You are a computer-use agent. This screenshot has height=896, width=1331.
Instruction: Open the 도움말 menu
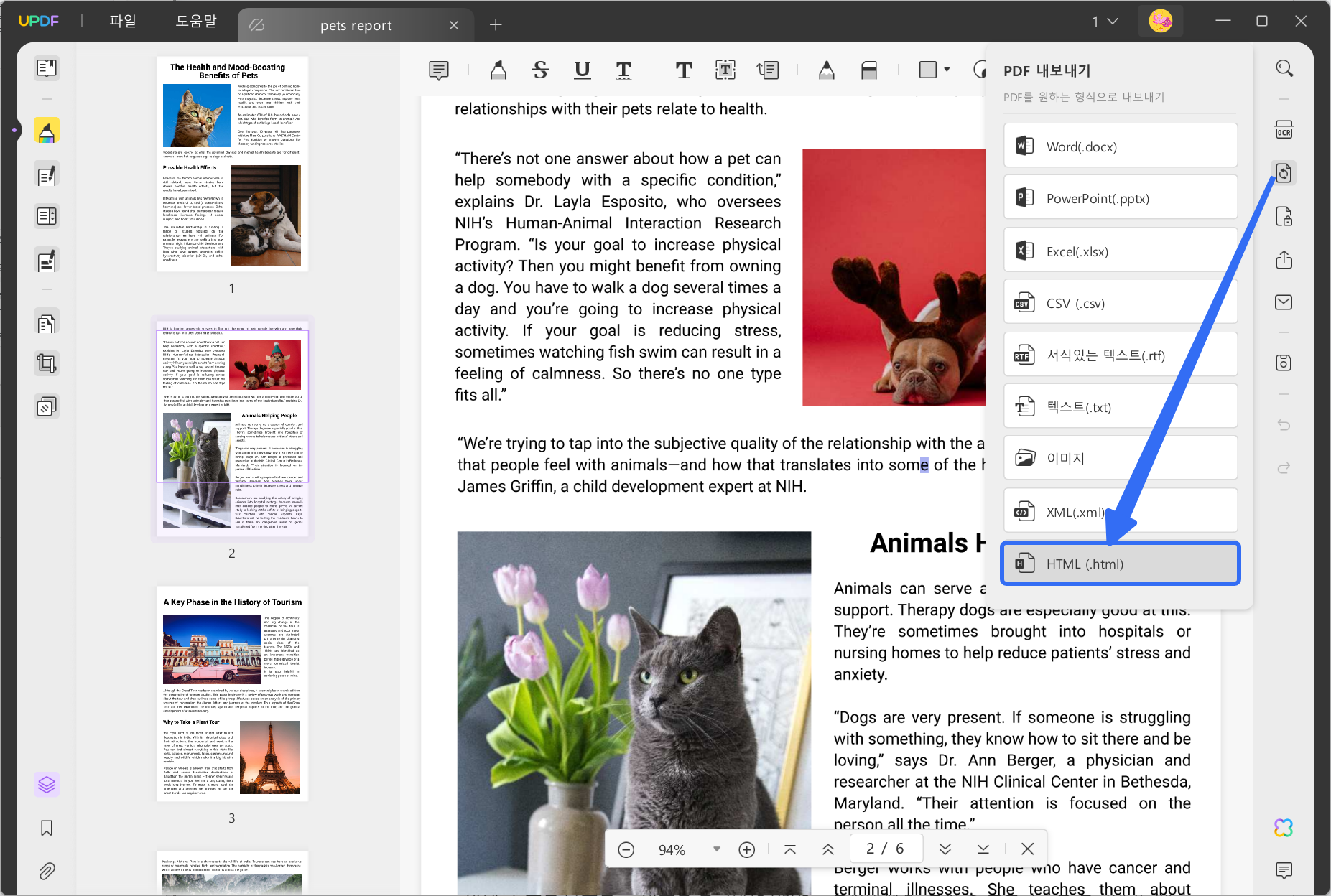[x=195, y=22]
